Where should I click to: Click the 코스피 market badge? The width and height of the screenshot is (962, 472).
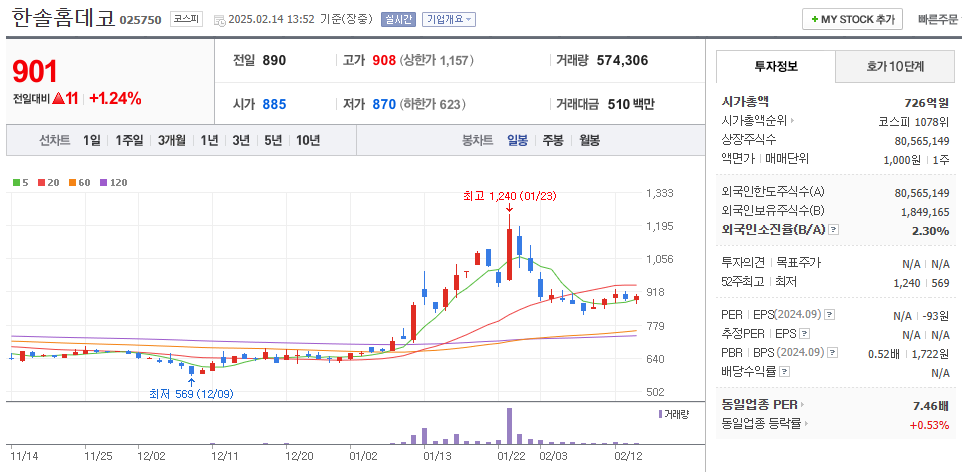[186, 19]
